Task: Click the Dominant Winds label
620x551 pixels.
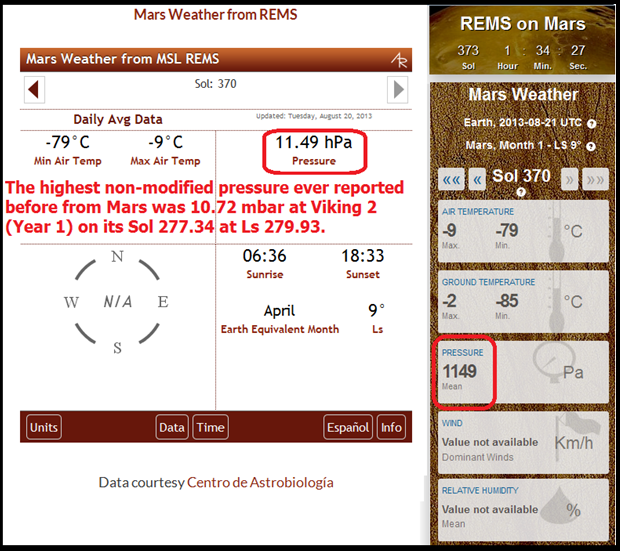Action: [x=478, y=457]
